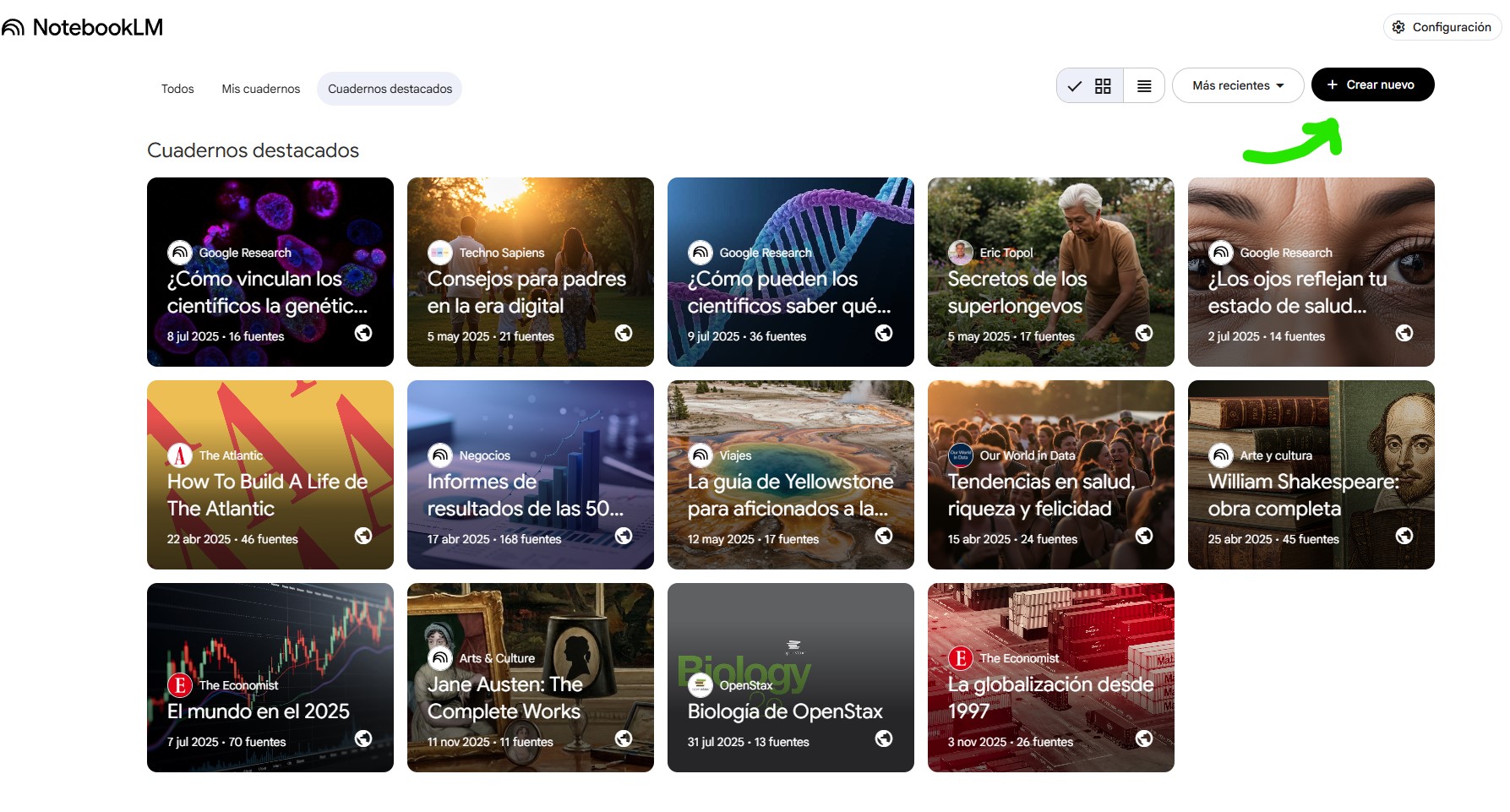Switch to list view layout
Image resolution: width=1510 pixels, height=812 pixels.
click(x=1144, y=86)
